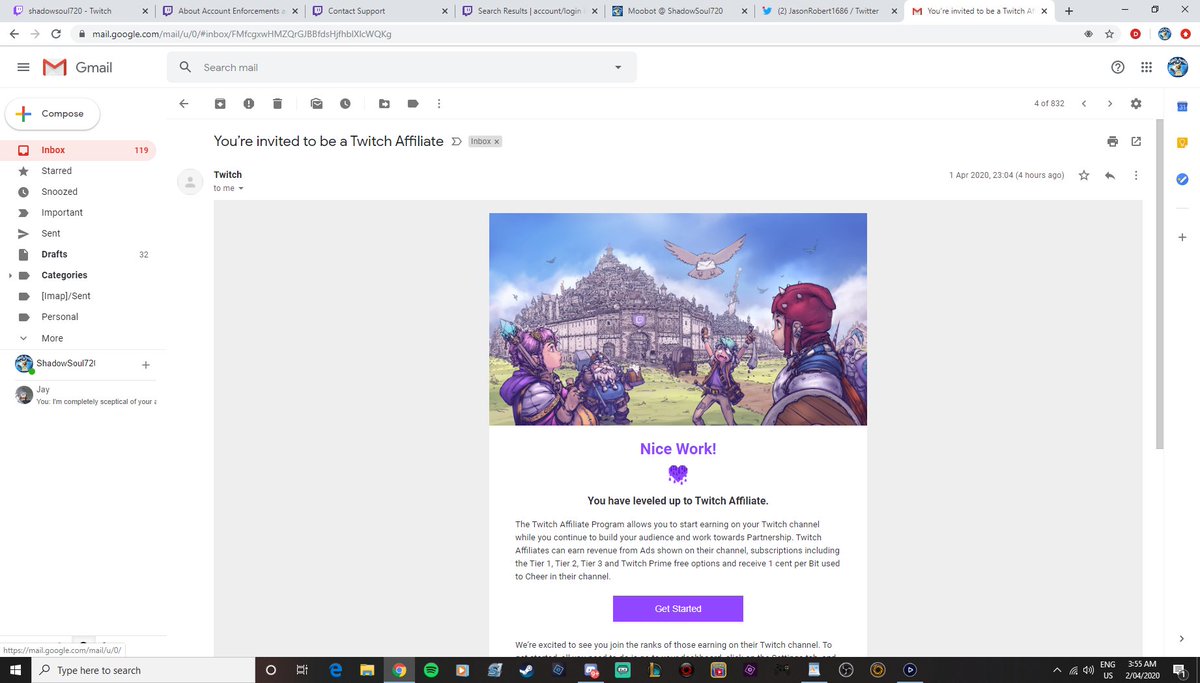Report this email as spam
This screenshot has height=683, width=1200.
coord(248,103)
